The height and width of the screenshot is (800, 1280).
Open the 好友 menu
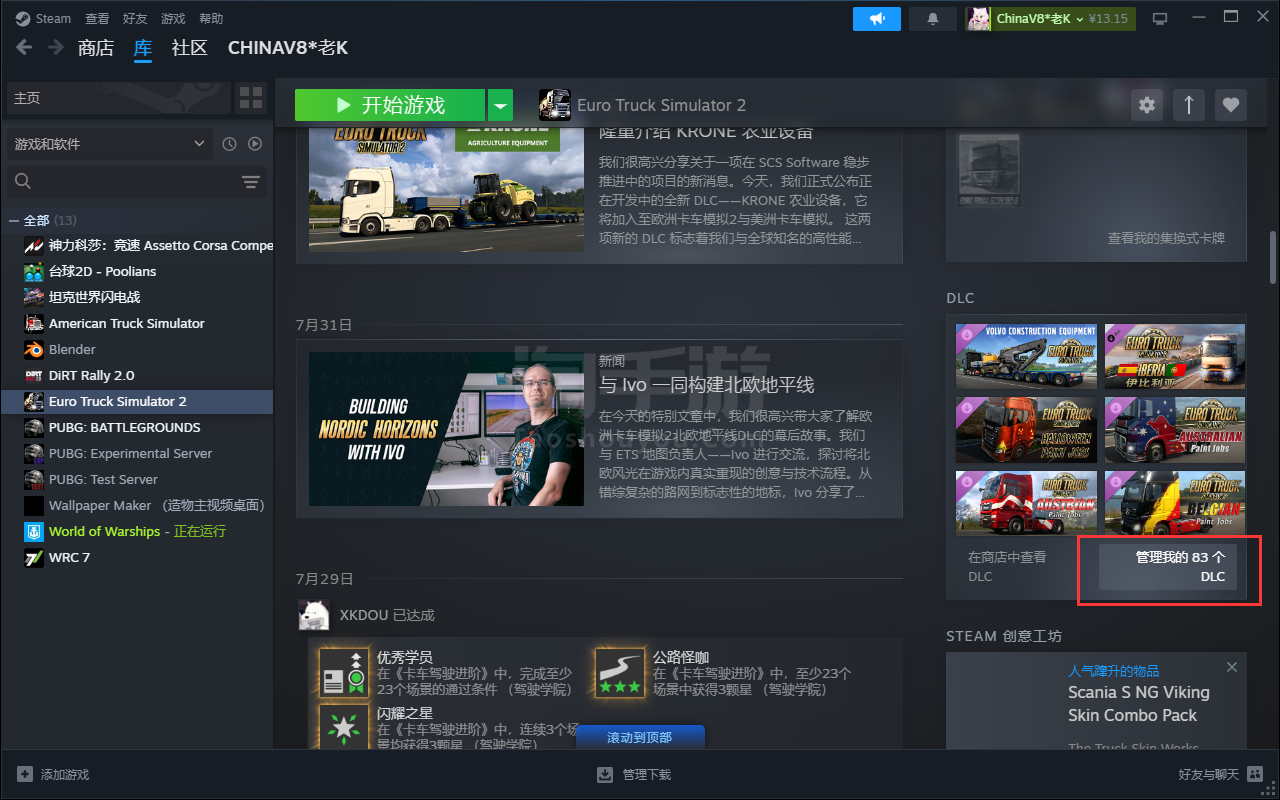135,18
